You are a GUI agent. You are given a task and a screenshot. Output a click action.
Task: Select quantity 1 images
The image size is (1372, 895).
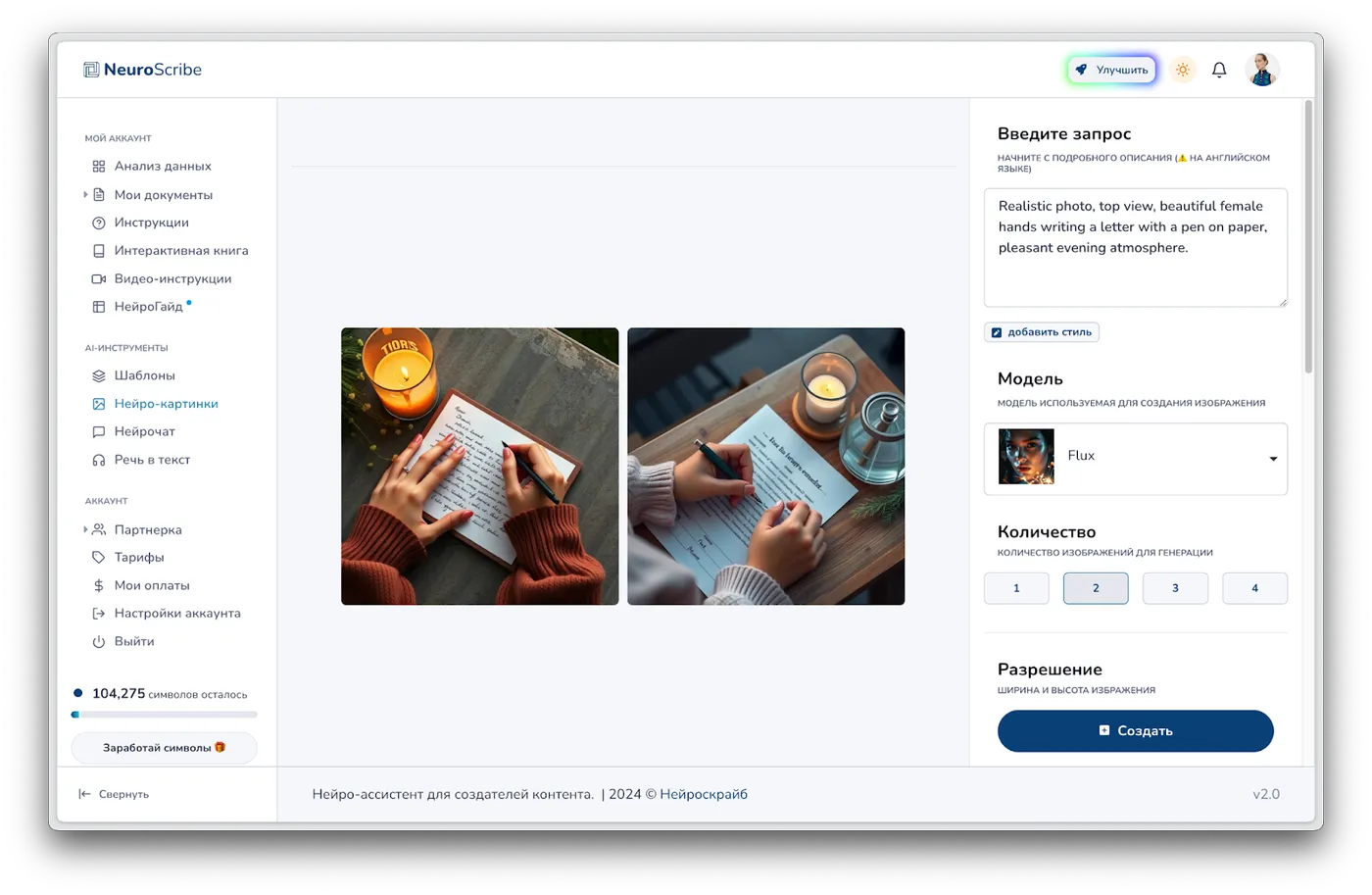click(1016, 588)
